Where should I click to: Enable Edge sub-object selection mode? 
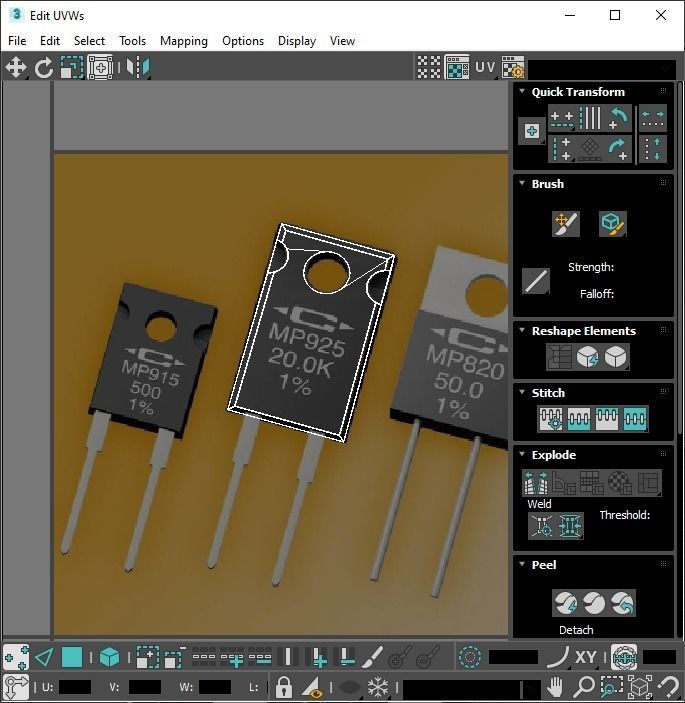pyautogui.click(x=44, y=658)
